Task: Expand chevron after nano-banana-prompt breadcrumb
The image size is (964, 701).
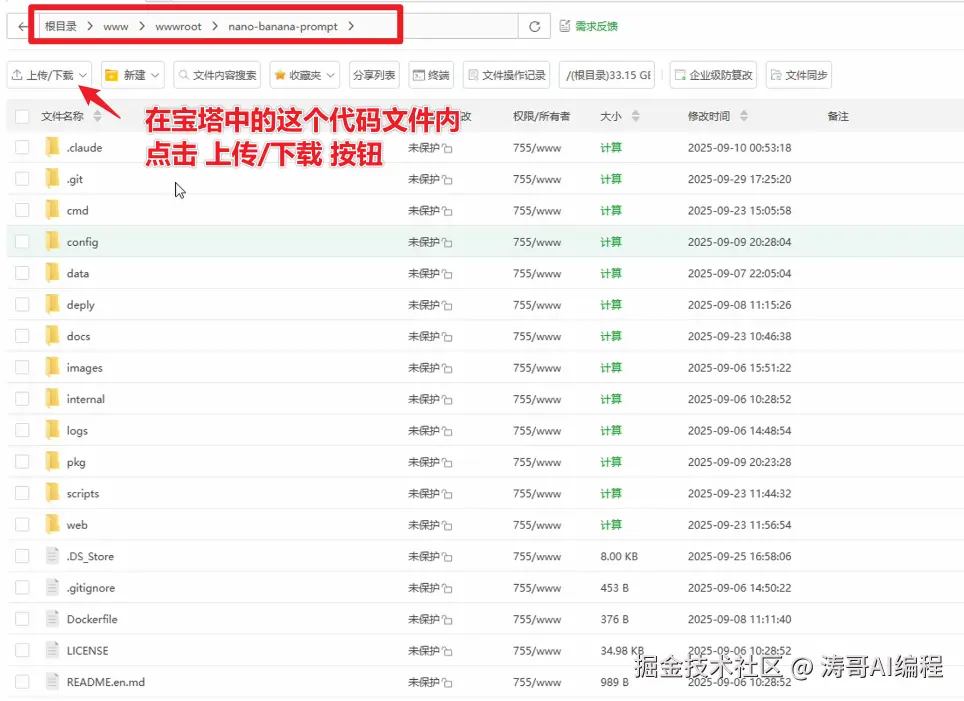Action: pos(351,26)
